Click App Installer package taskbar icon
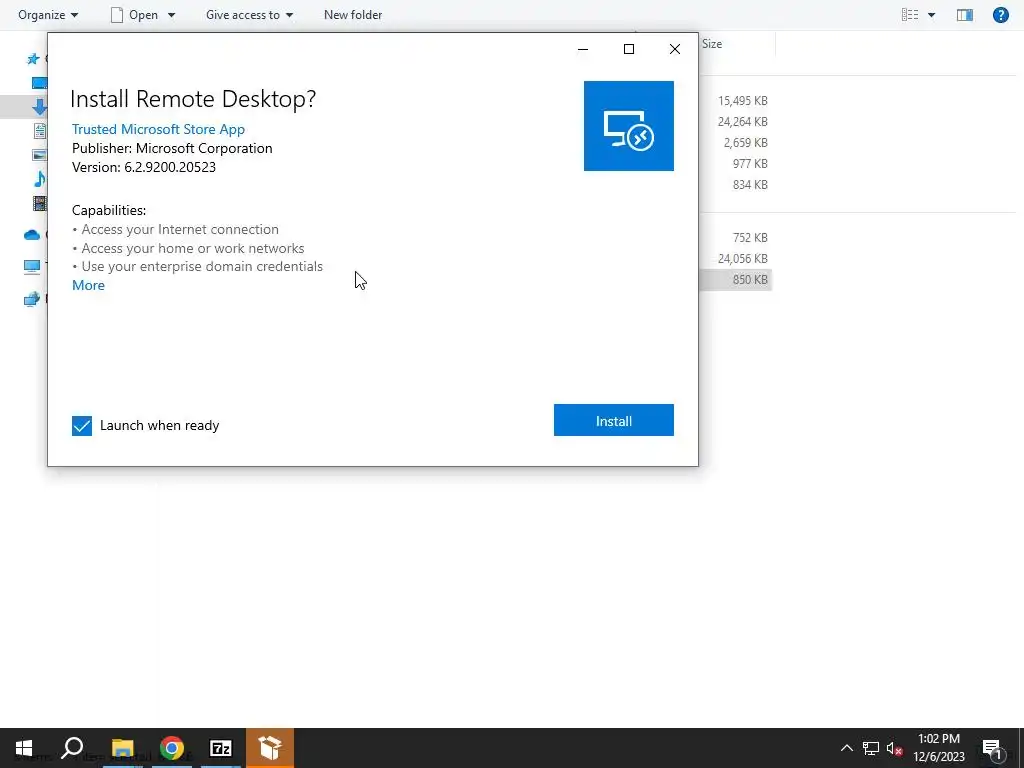 [270, 748]
